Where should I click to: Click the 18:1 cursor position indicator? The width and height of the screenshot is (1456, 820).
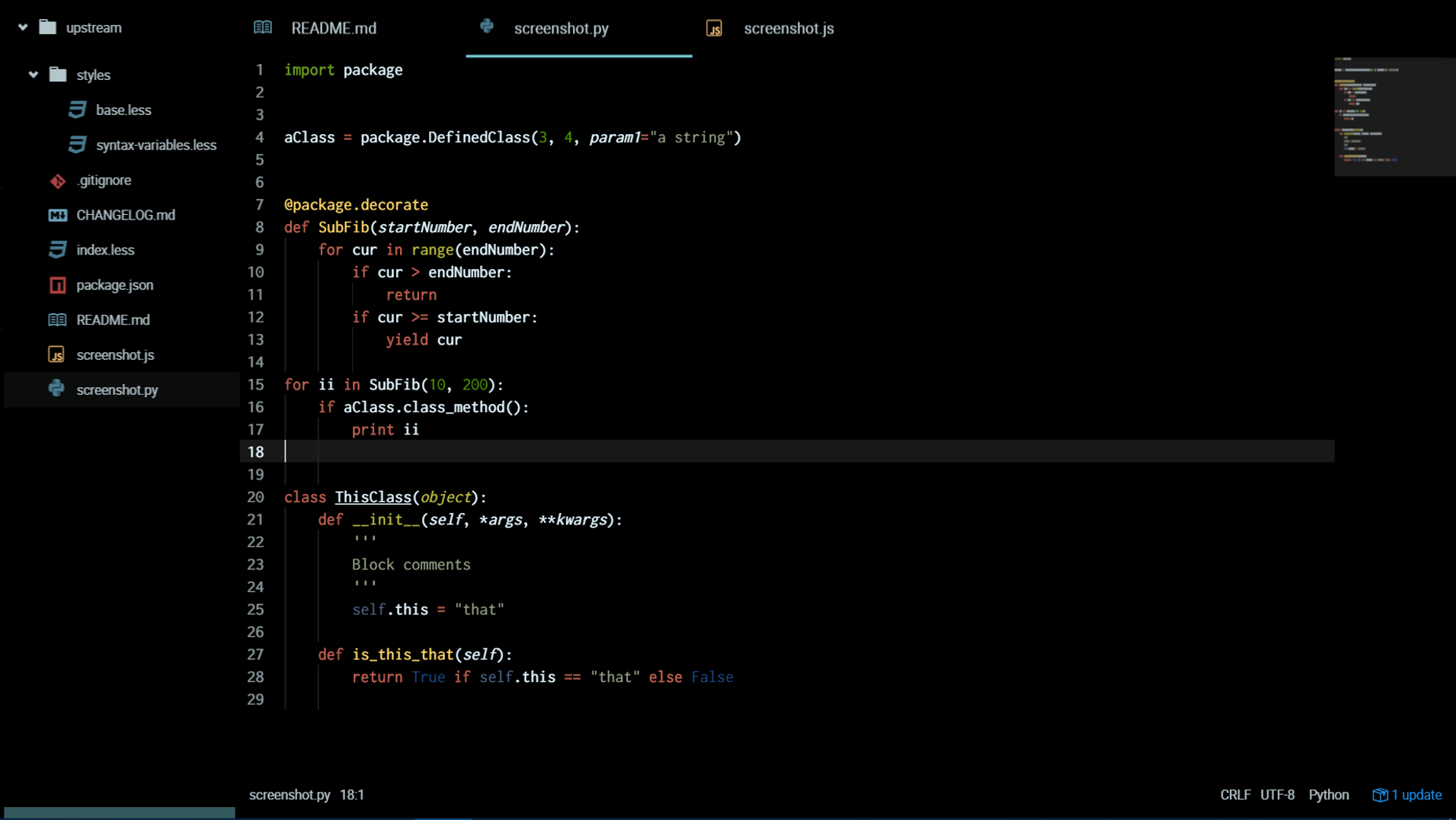point(352,795)
